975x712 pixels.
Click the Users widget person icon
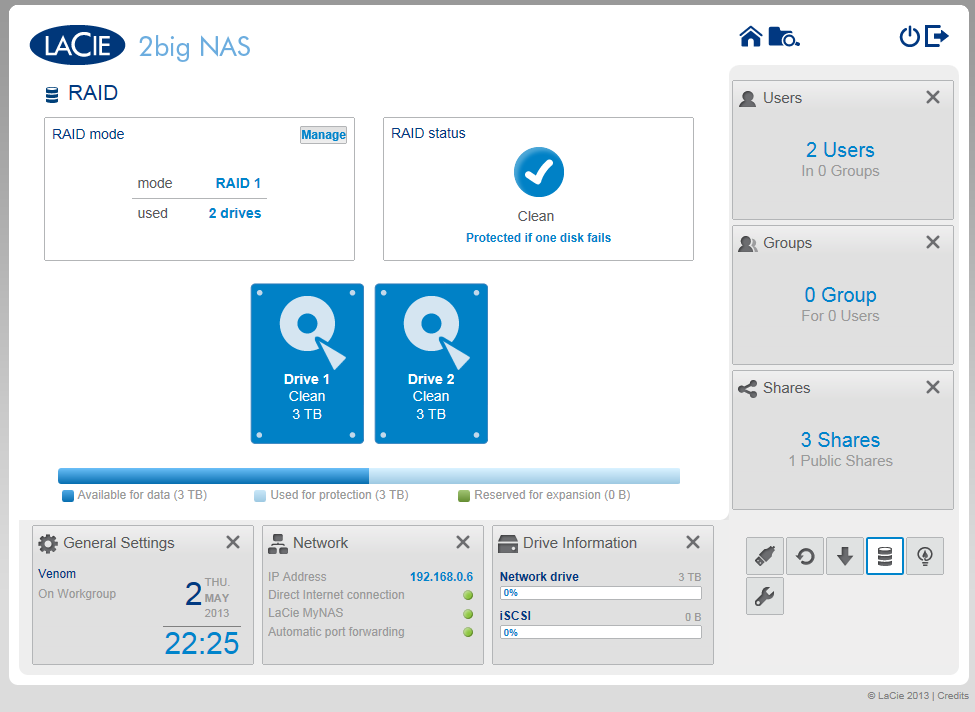pyautogui.click(x=747, y=98)
